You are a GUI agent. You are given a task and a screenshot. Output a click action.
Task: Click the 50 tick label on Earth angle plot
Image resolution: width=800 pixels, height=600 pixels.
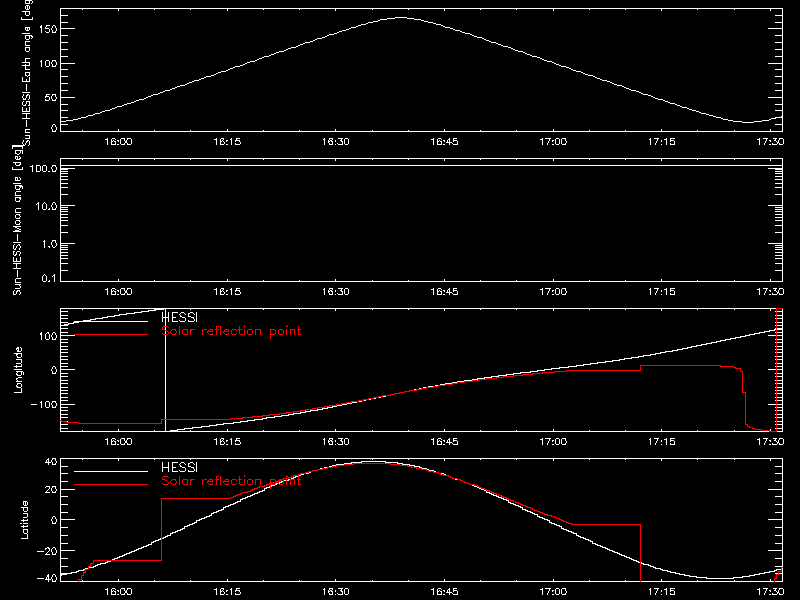tap(51, 97)
